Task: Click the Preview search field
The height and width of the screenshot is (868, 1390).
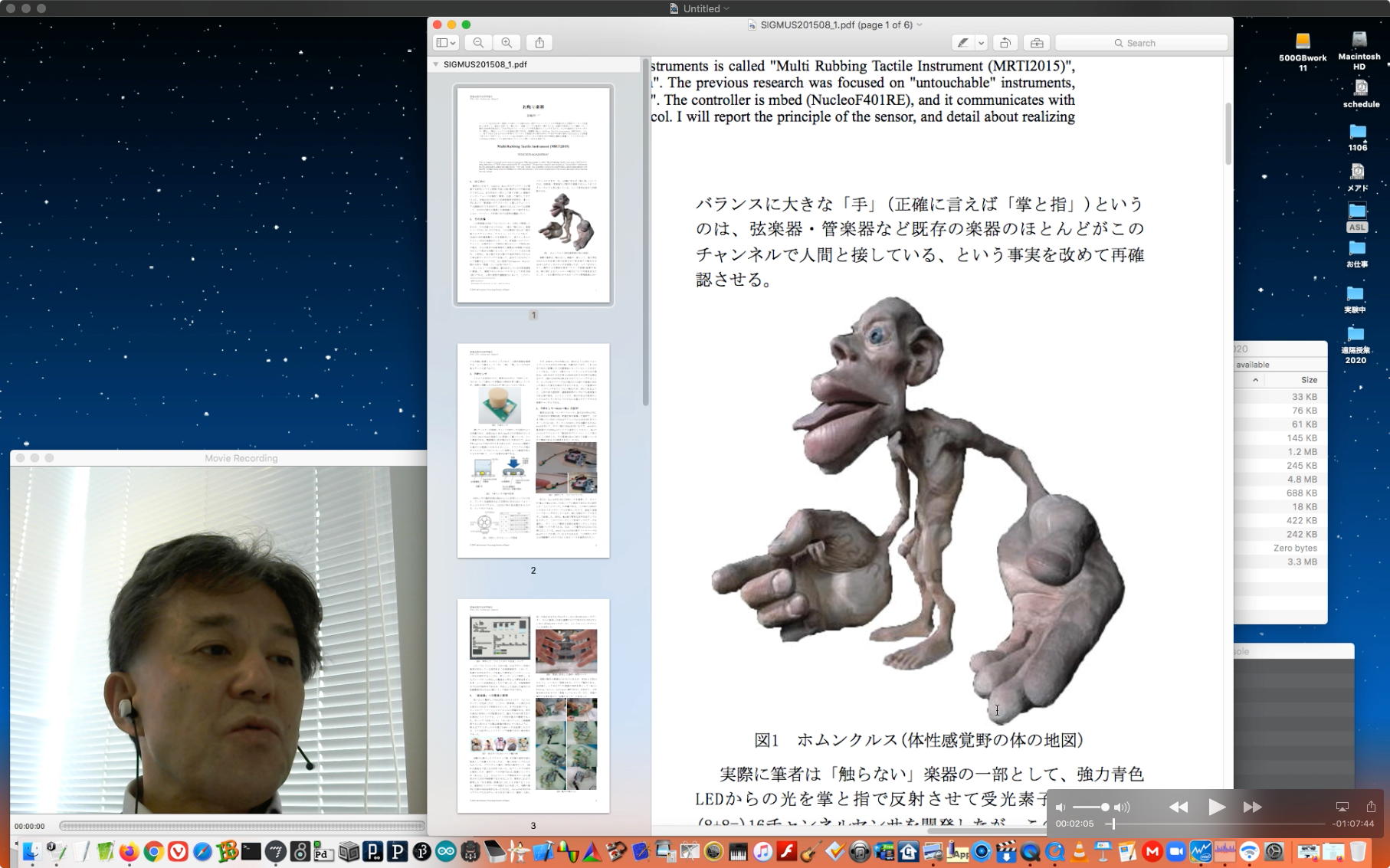Action: coord(1142,43)
